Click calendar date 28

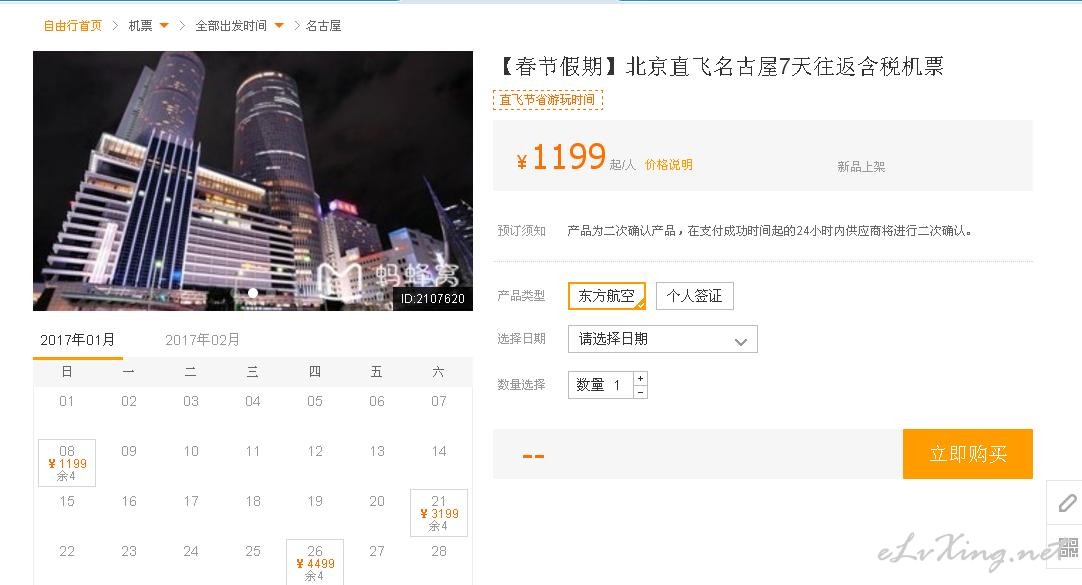click(x=439, y=551)
